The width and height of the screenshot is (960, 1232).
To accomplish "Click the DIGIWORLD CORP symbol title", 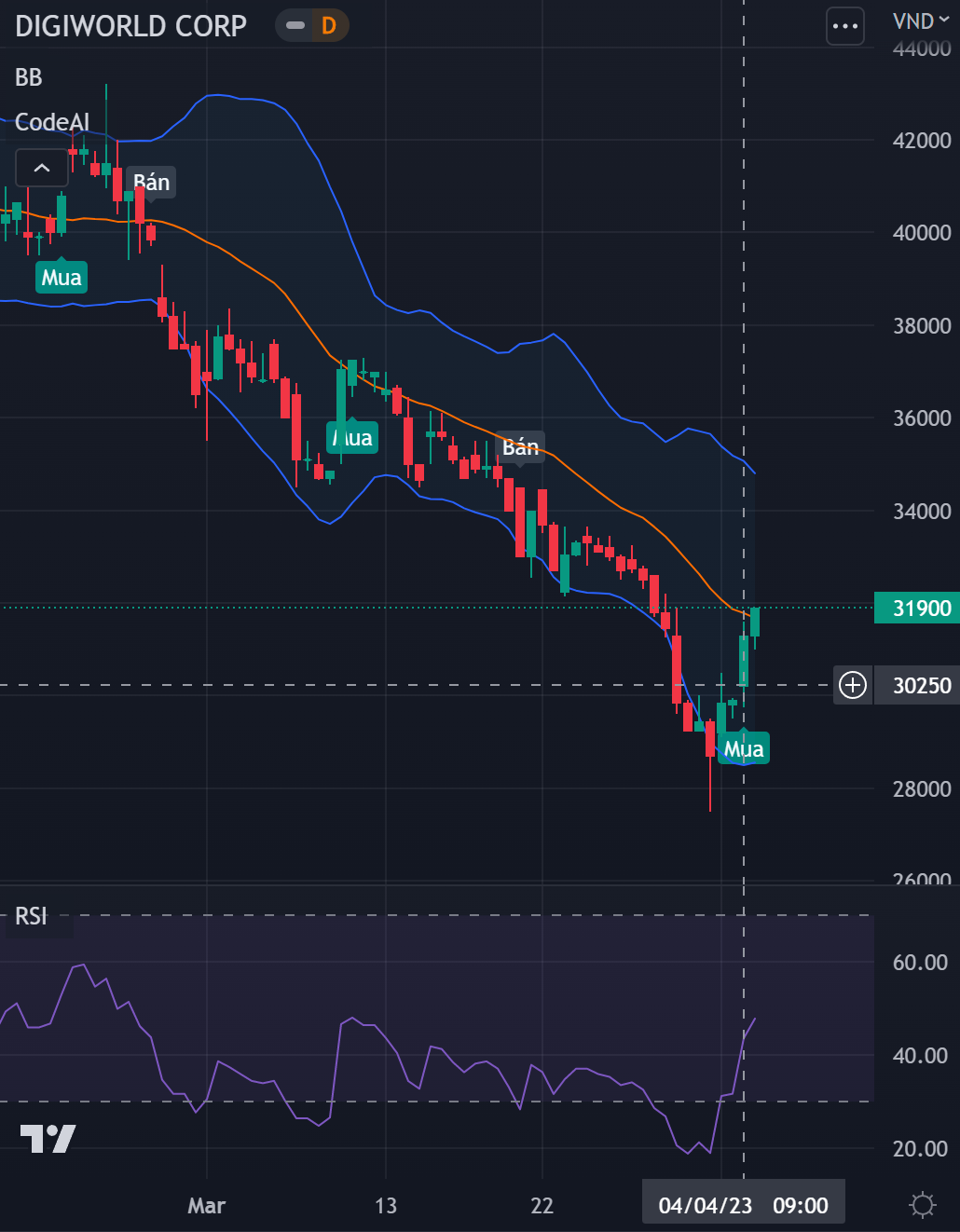I will (130, 26).
